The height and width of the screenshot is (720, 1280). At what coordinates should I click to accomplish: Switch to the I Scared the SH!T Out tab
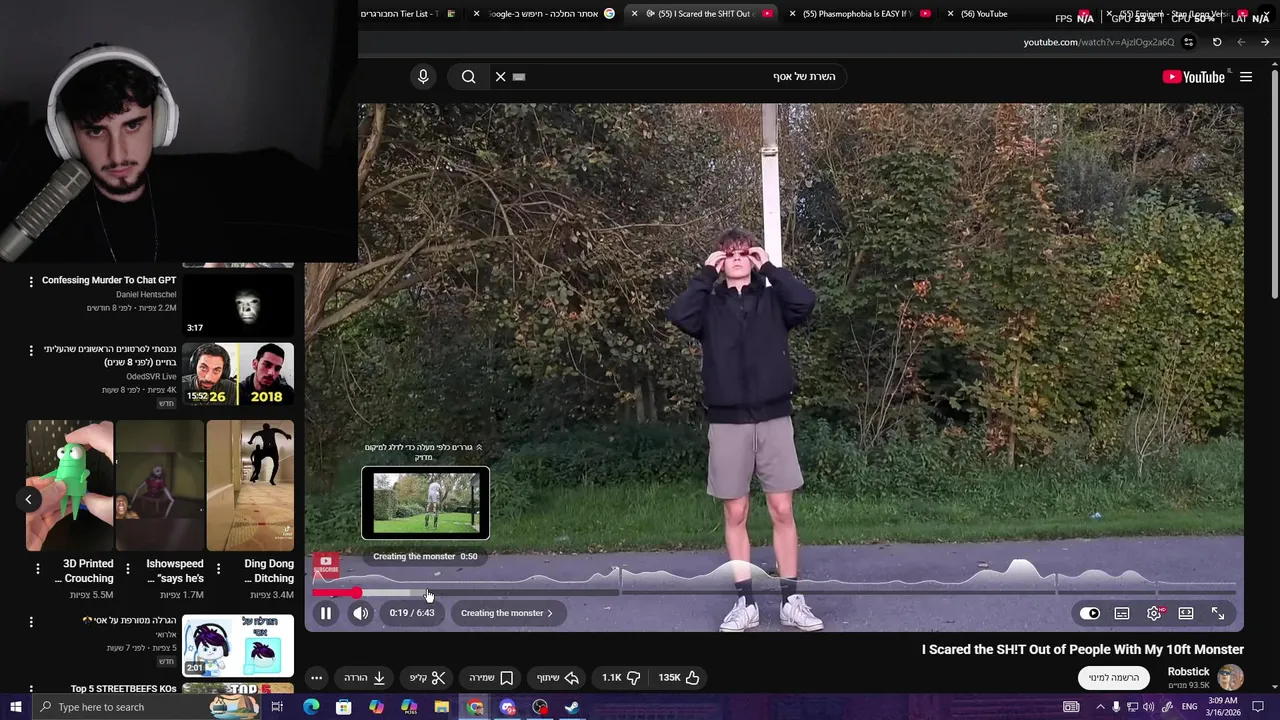pyautogui.click(x=704, y=14)
